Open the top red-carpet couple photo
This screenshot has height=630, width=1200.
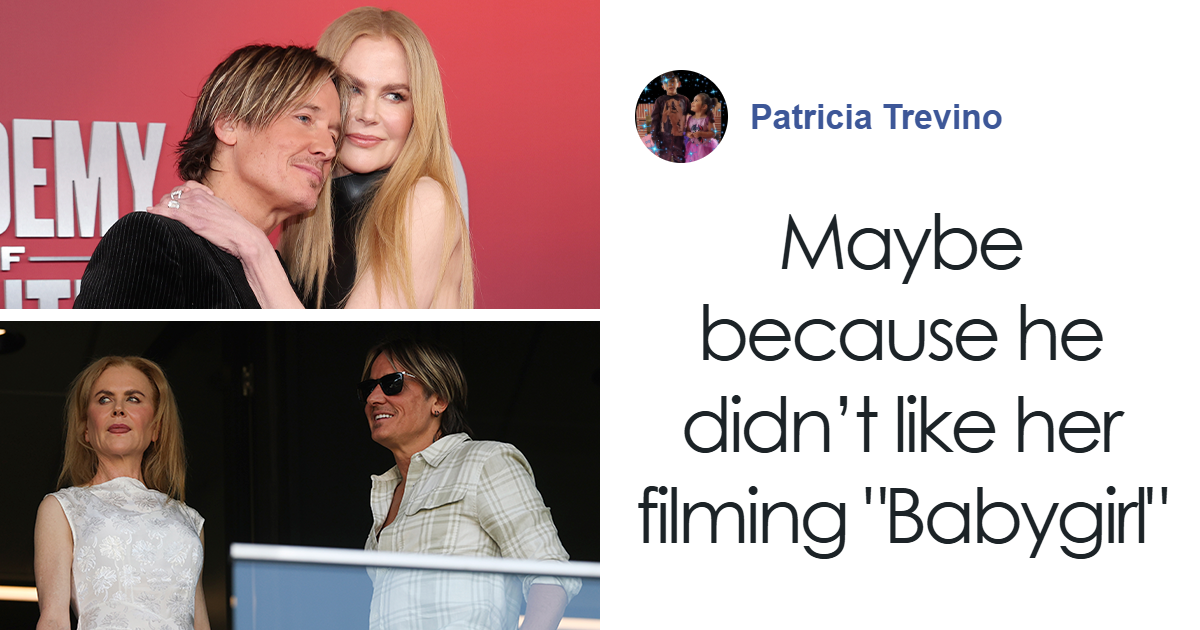pyautogui.click(x=300, y=154)
